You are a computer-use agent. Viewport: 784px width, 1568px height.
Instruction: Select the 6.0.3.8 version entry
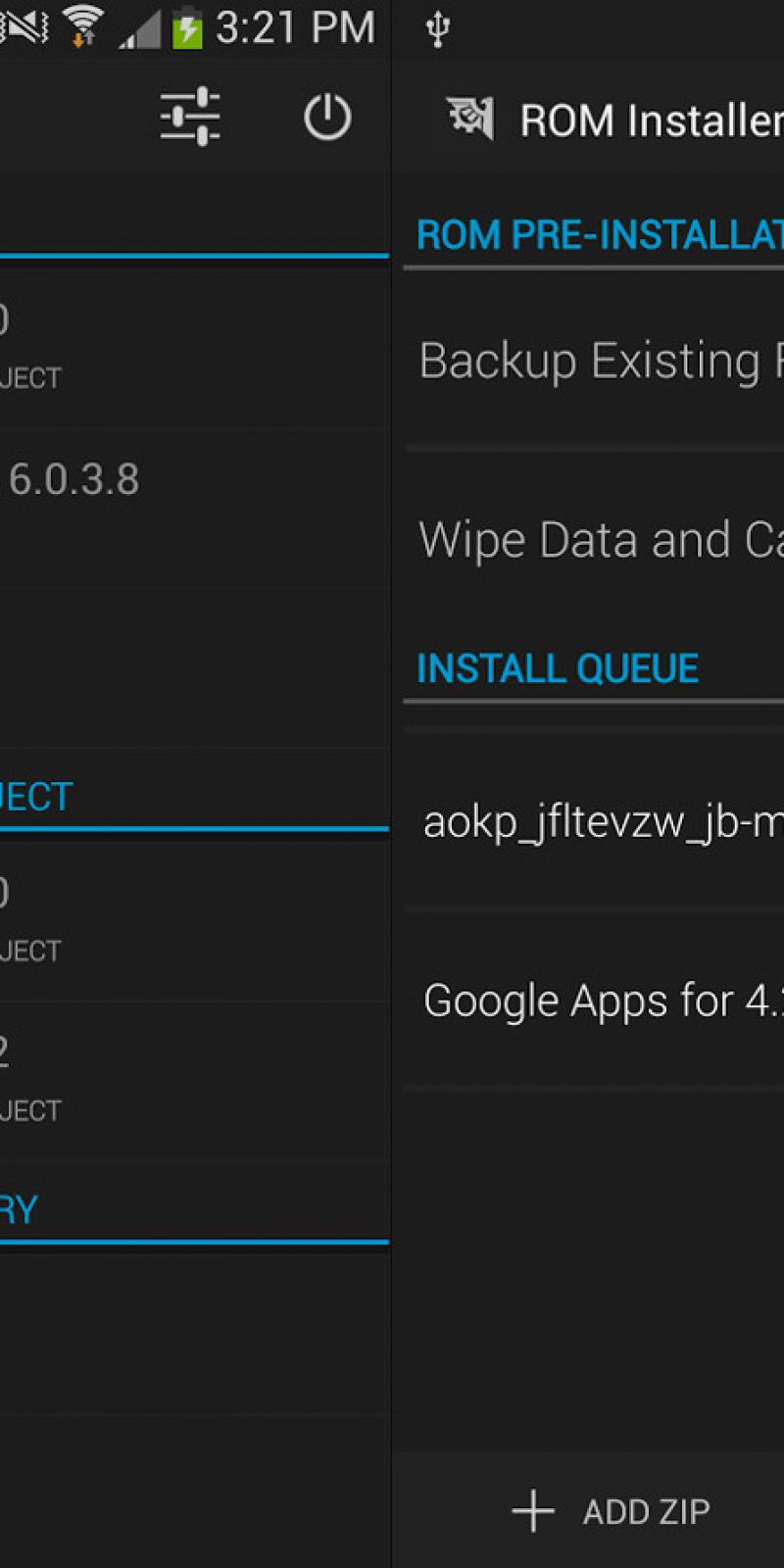point(74,479)
